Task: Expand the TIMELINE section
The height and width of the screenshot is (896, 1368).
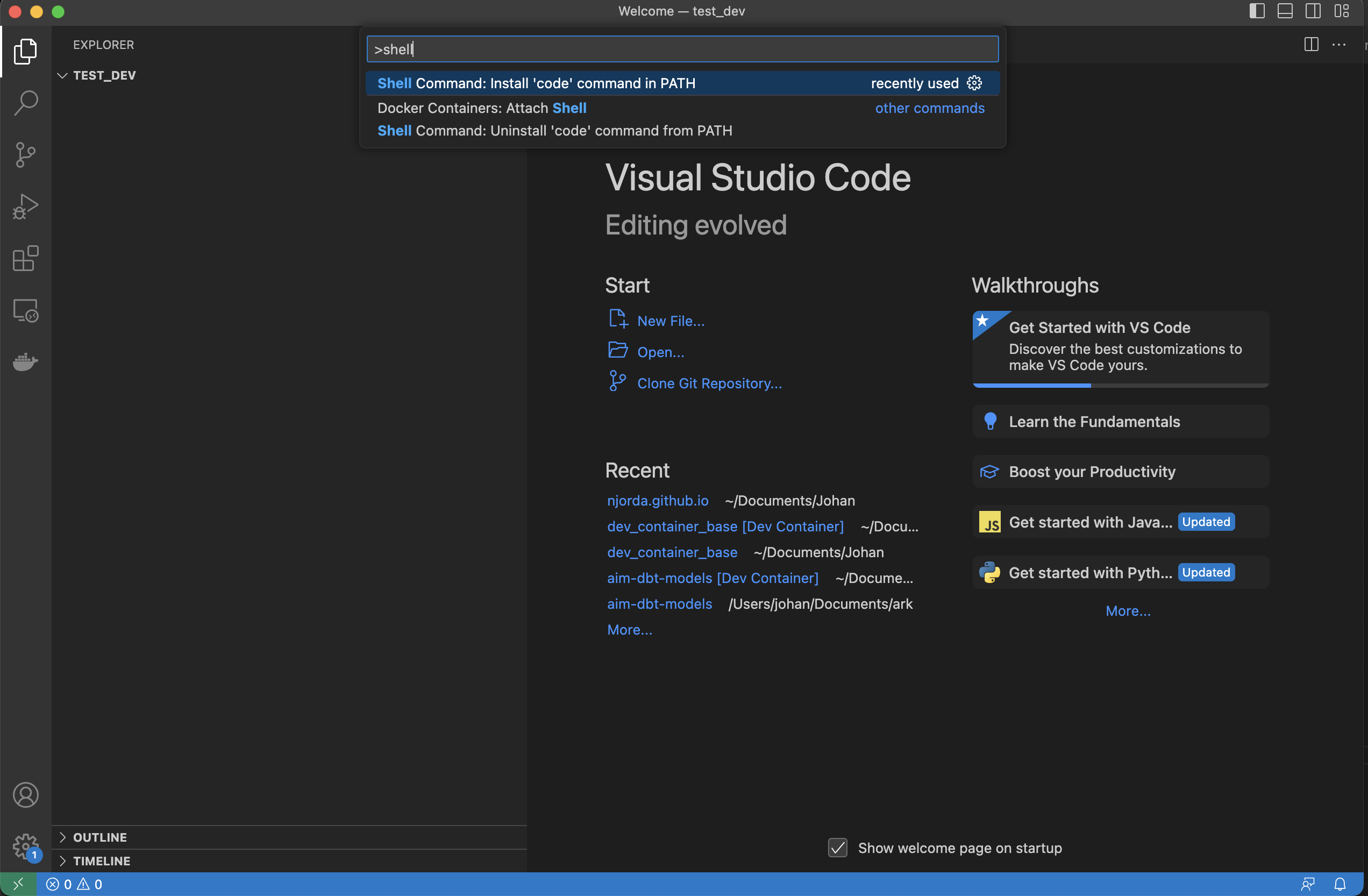Action: (101, 861)
